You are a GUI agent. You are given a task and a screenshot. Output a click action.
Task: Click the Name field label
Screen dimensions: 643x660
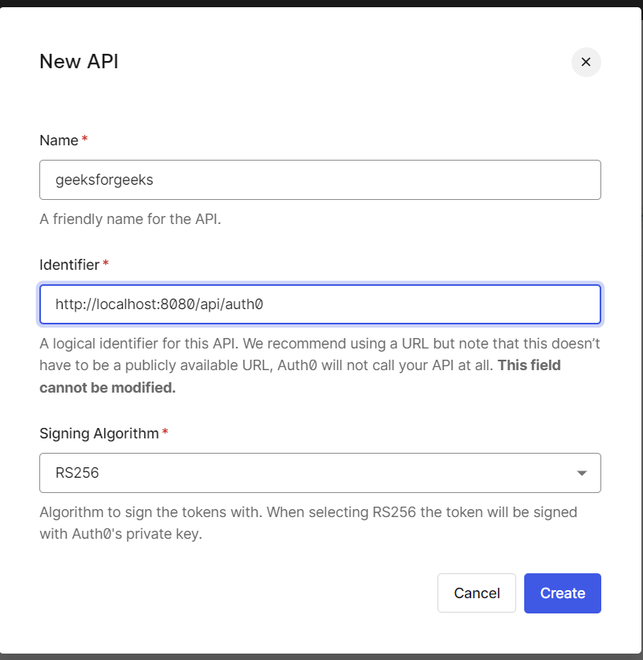tap(59, 140)
